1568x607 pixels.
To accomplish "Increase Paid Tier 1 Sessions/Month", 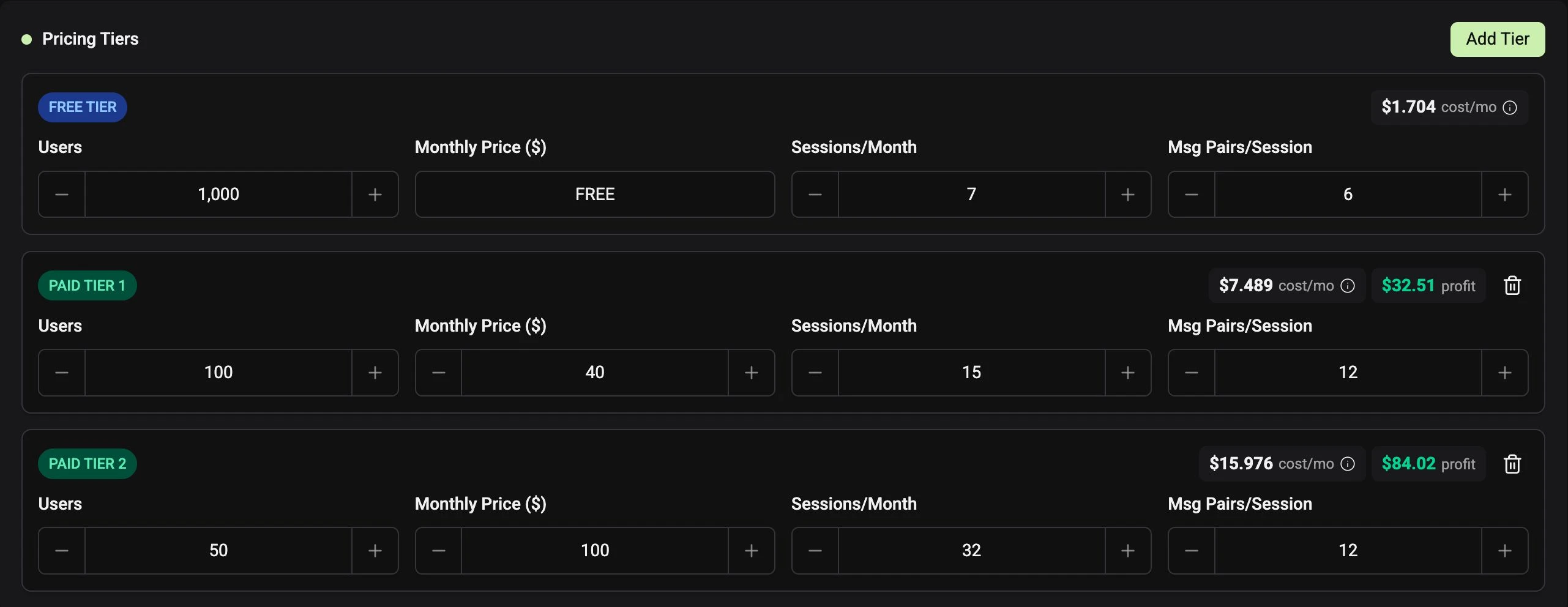I will (1128, 373).
